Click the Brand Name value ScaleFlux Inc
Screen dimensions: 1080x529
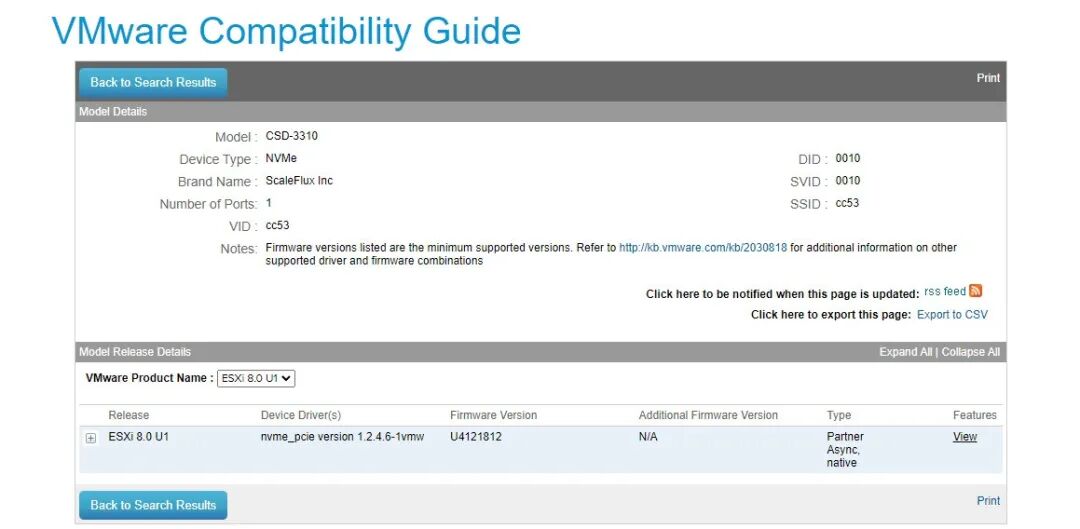(x=299, y=180)
